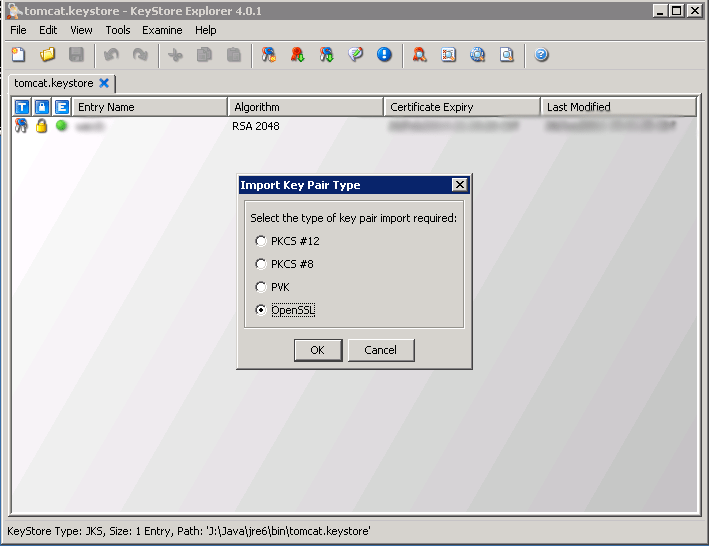Screen dimensions: 709x546
Task: Open the Help menu
Action: [206, 30]
